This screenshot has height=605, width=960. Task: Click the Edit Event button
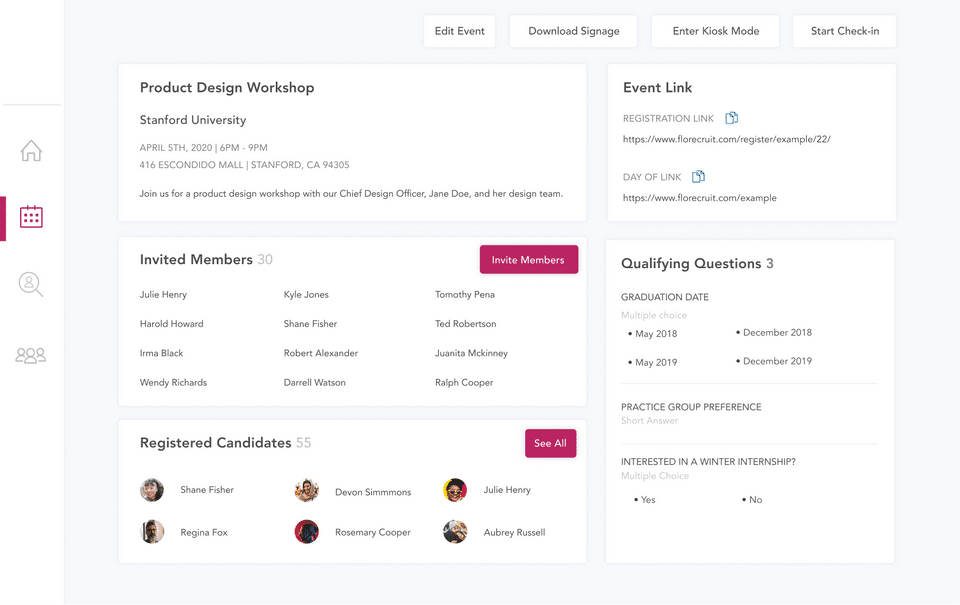pyautogui.click(x=459, y=31)
